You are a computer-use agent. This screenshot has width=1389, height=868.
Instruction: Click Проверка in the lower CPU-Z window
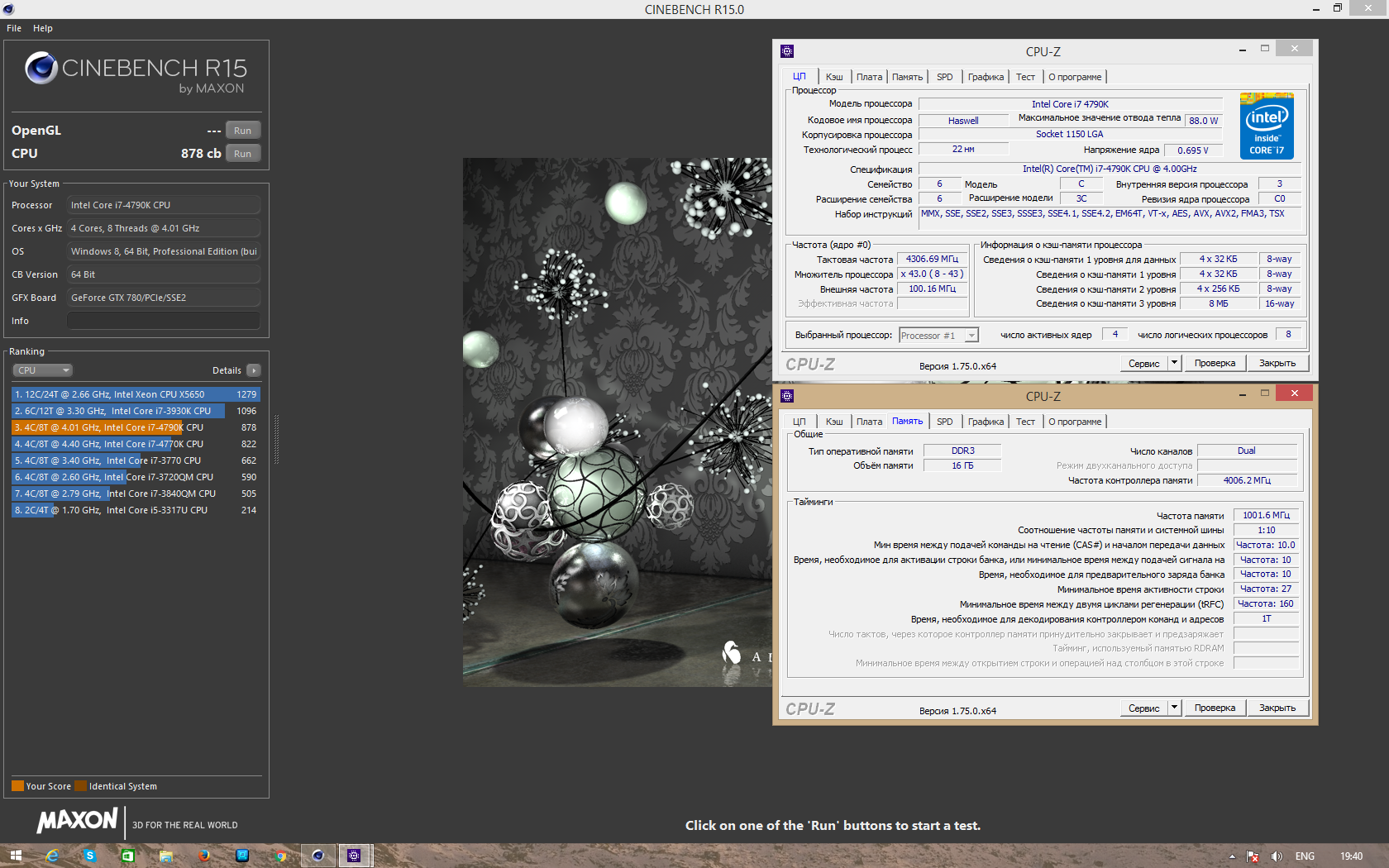click(x=1215, y=708)
